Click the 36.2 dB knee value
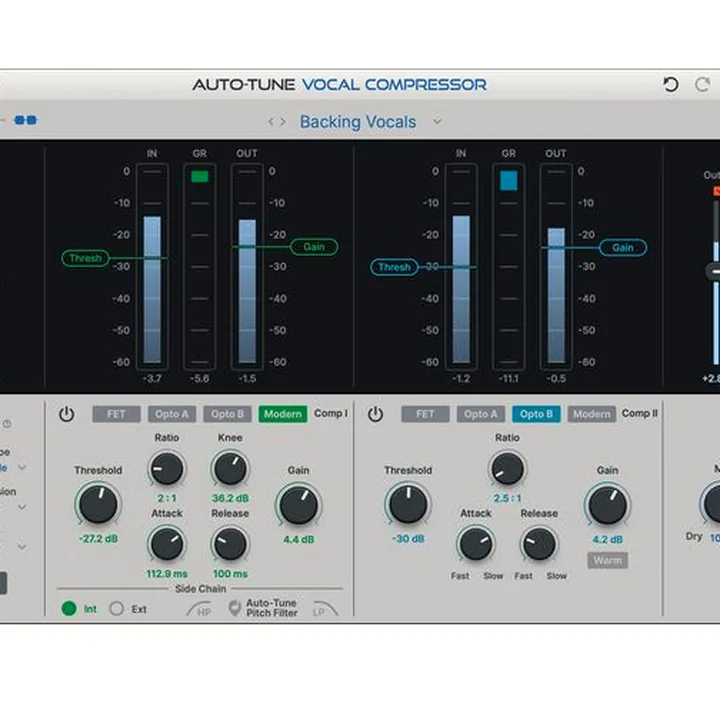 click(231, 498)
